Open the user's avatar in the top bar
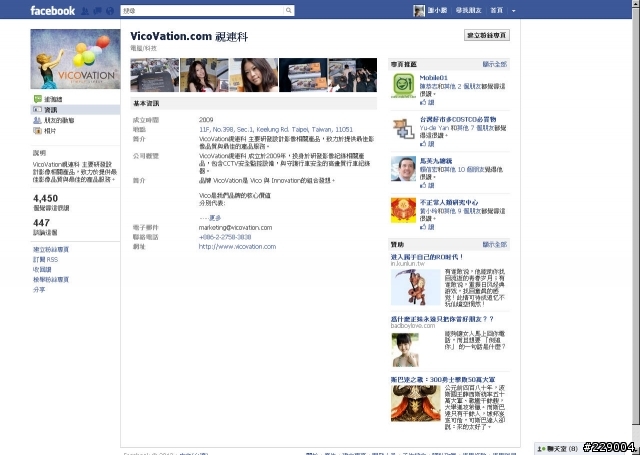This screenshot has width=640, height=455. coord(419,11)
